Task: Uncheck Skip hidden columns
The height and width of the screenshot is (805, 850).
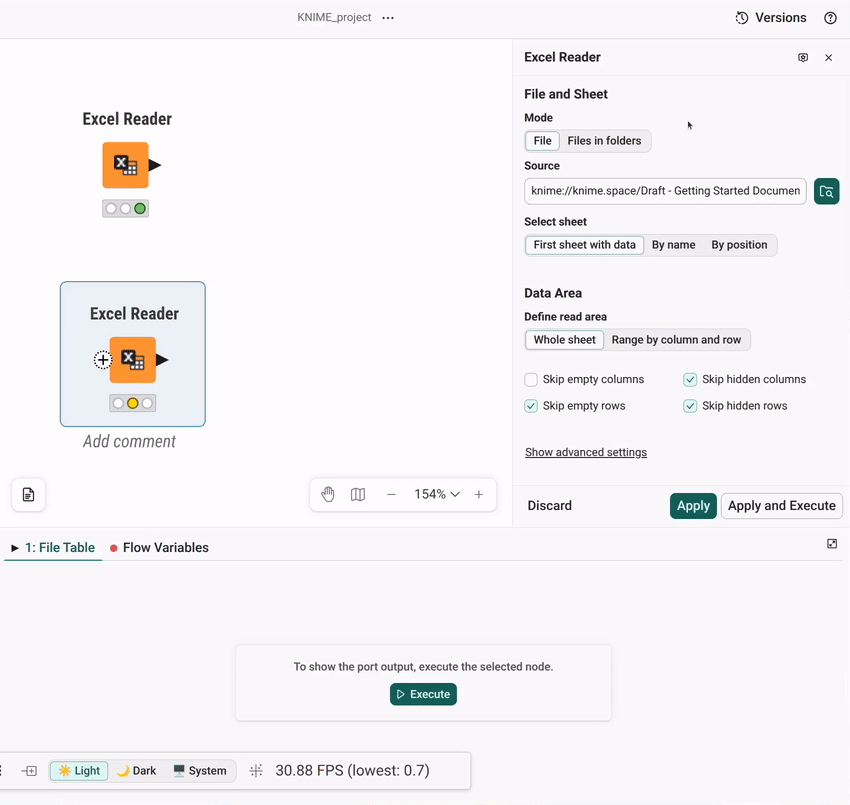Action: tap(690, 379)
